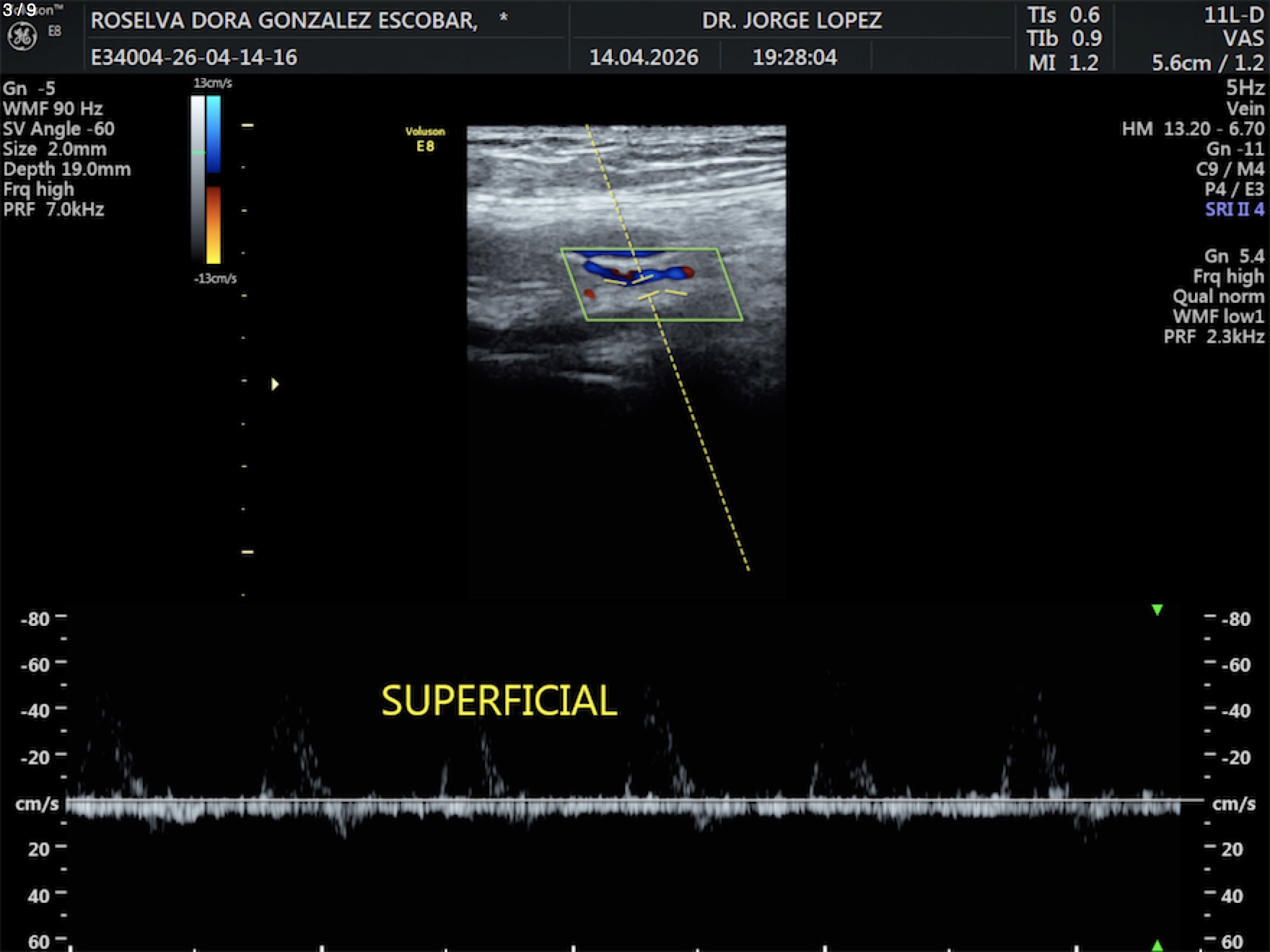This screenshot has height=952, width=1270.
Task: Click the sample volume gate on the vessel
Action: click(x=644, y=286)
